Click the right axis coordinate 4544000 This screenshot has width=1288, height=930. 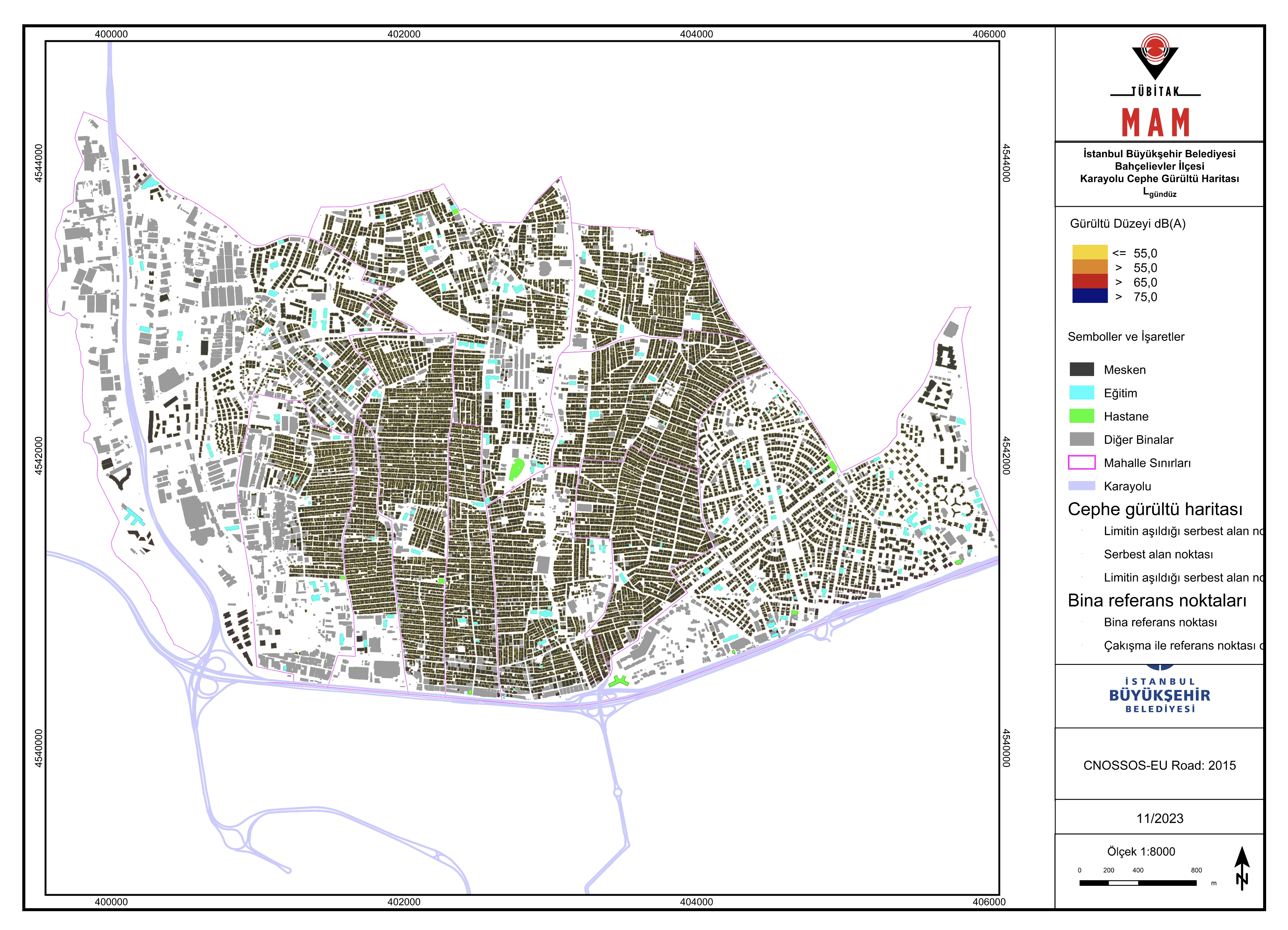click(1006, 163)
